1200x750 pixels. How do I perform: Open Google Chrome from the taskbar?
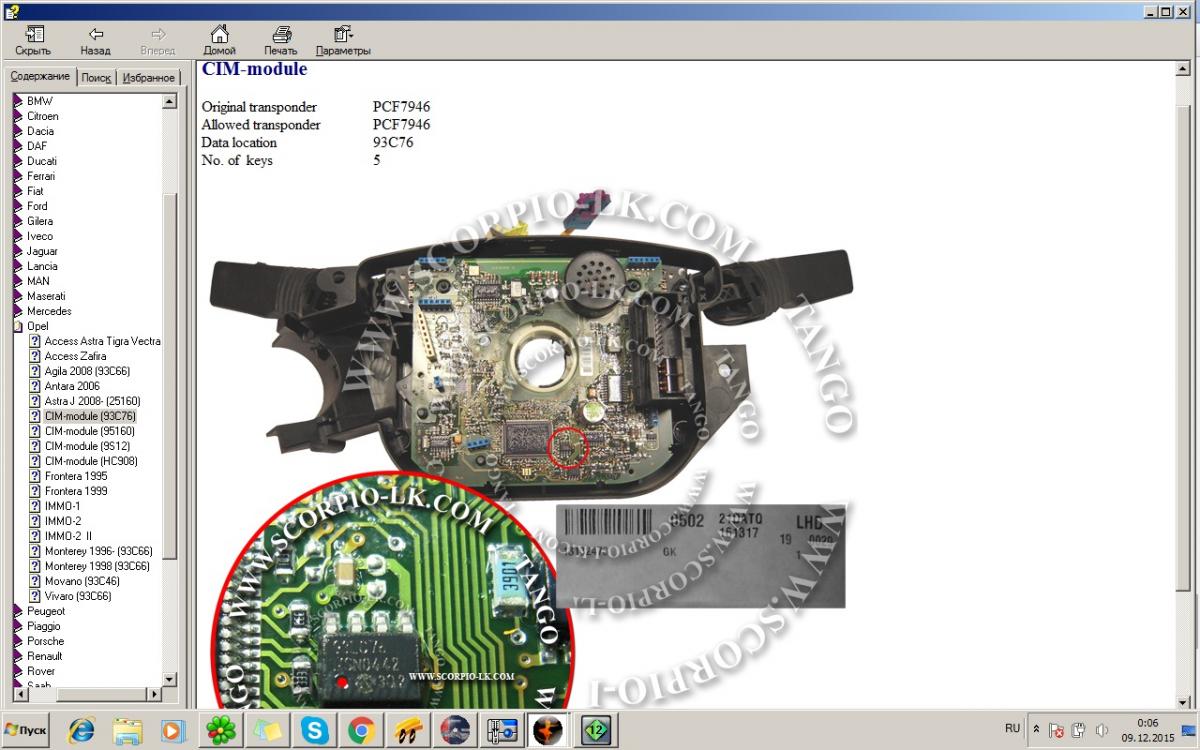[x=361, y=731]
